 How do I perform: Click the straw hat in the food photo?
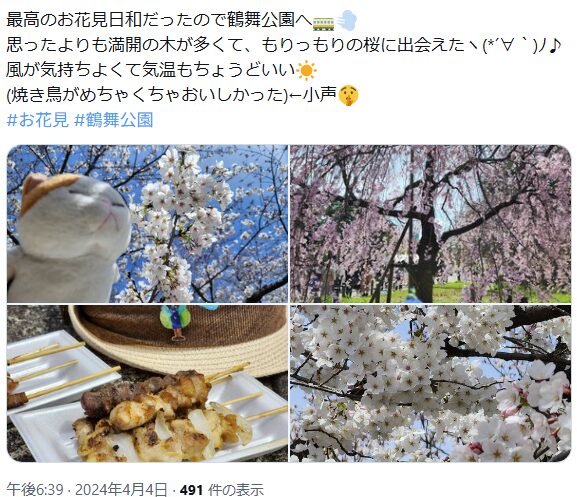pos(178,340)
